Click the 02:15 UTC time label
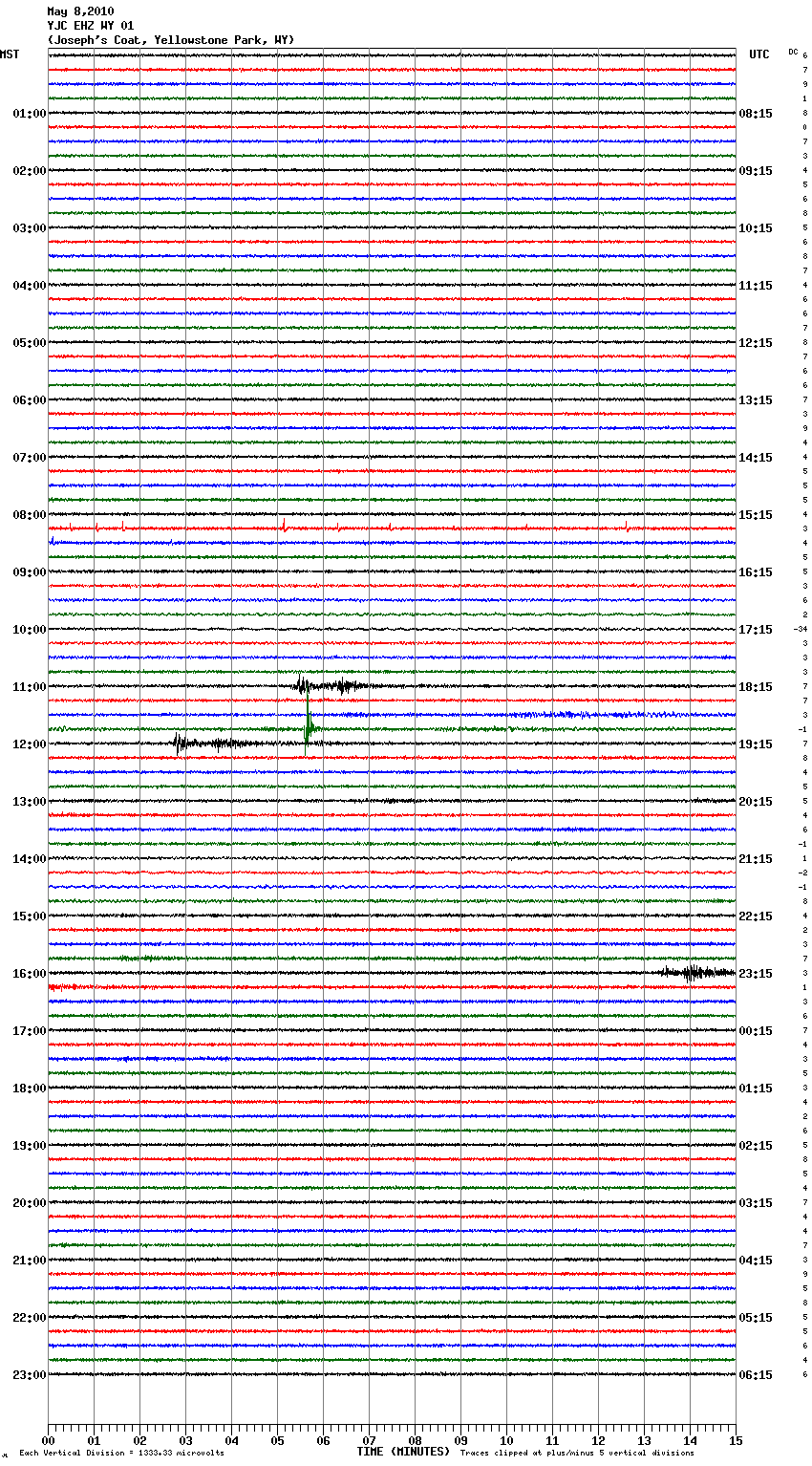 pyautogui.click(x=756, y=1146)
